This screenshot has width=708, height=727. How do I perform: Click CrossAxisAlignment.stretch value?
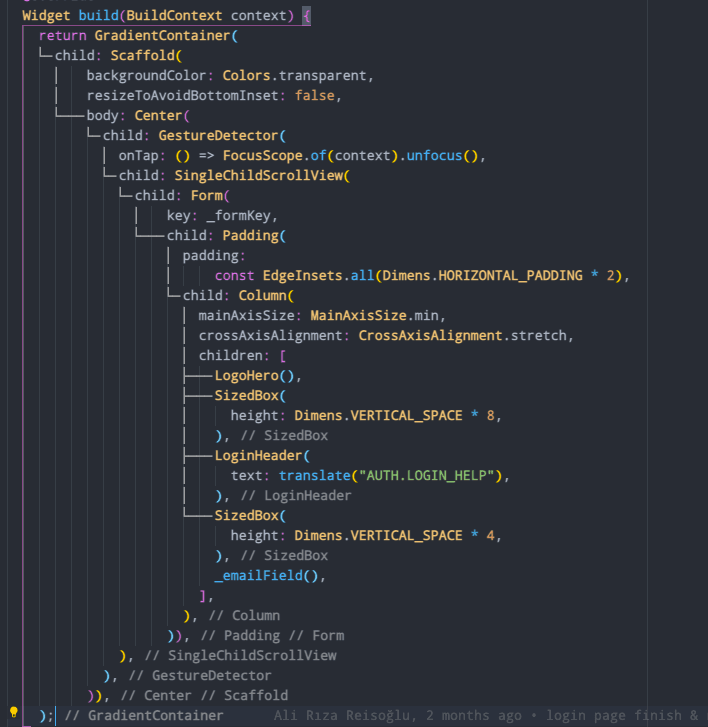click(x=462, y=335)
